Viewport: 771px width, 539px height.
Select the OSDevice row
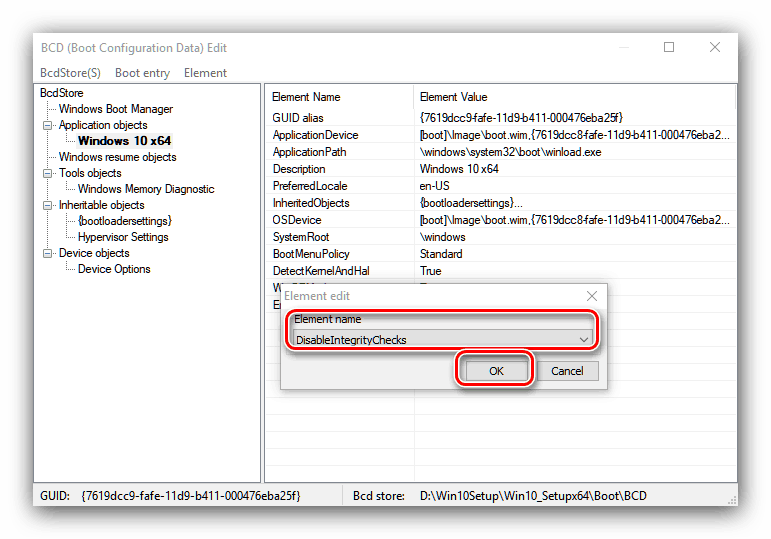[x=501, y=220]
